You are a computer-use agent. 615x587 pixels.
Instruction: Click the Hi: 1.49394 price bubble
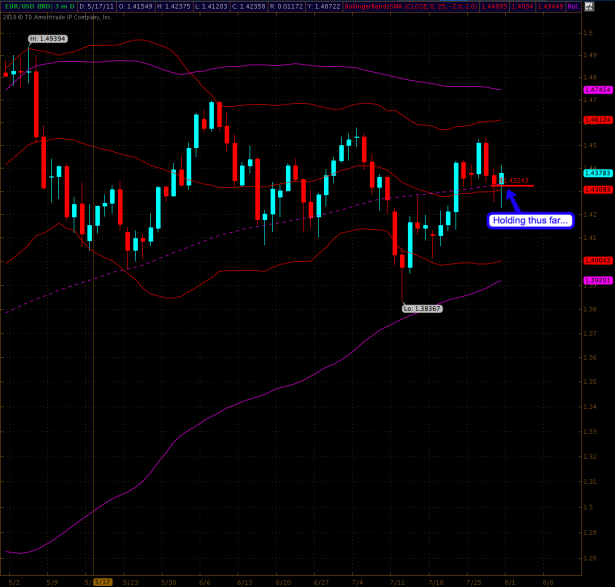[47, 38]
